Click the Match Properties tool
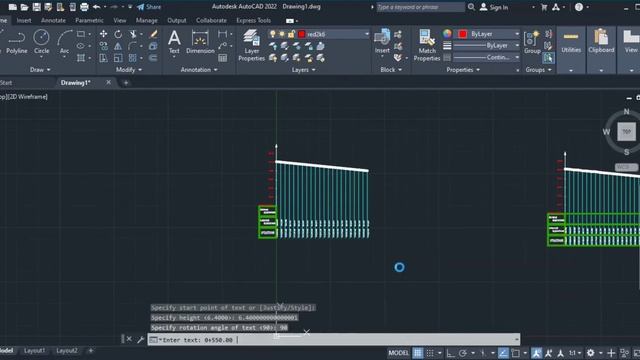The image size is (640, 360). point(427,45)
